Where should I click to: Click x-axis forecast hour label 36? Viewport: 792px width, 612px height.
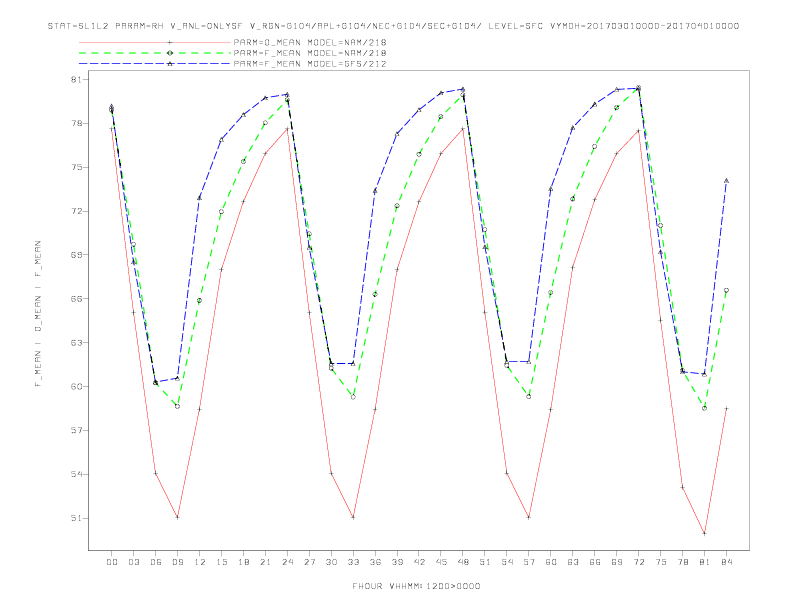375,562
